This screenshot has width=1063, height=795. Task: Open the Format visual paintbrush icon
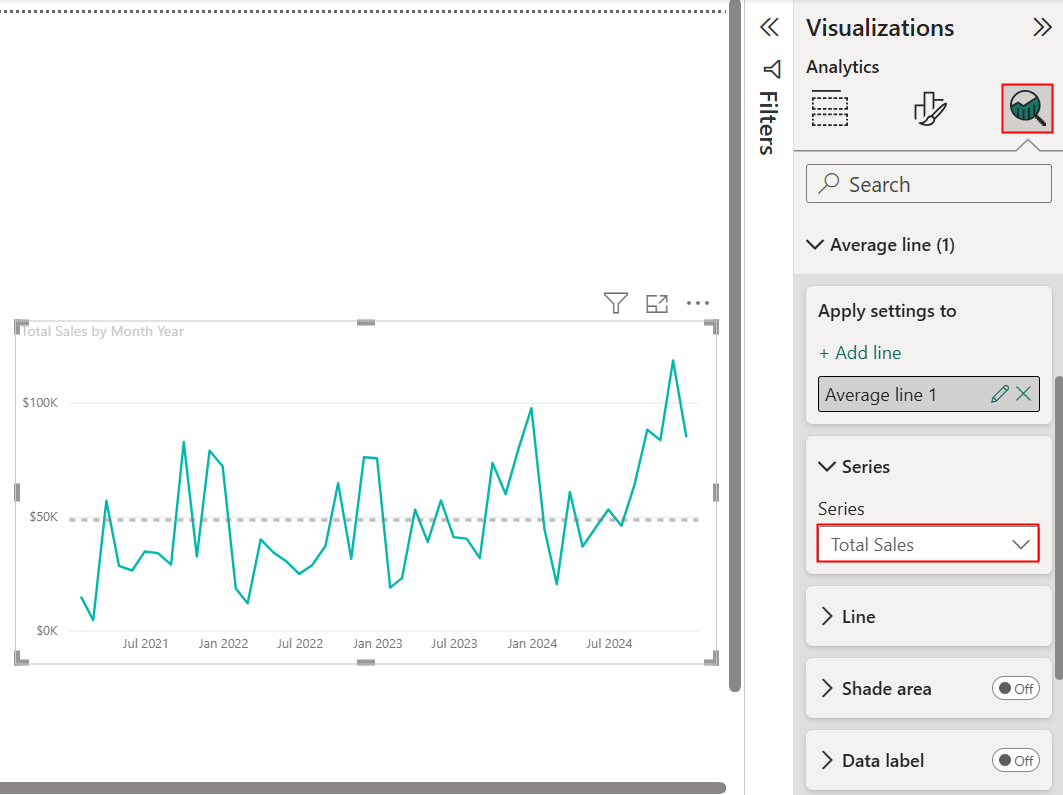929,108
